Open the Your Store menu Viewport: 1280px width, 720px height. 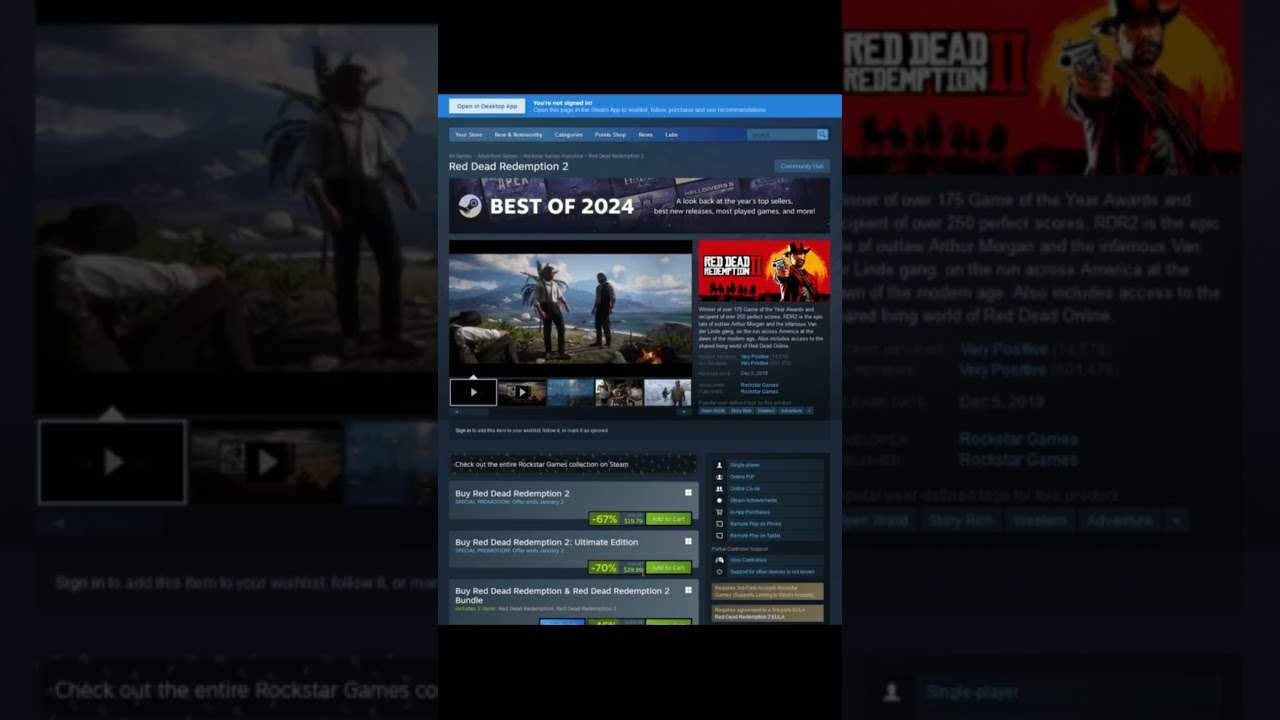pos(468,135)
